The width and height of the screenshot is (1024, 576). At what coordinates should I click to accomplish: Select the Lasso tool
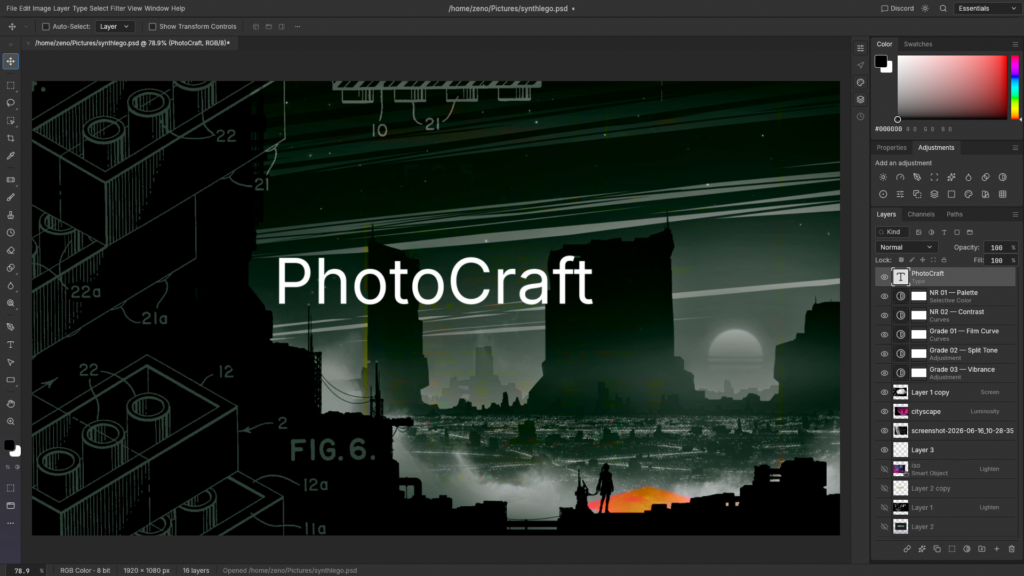(x=10, y=103)
